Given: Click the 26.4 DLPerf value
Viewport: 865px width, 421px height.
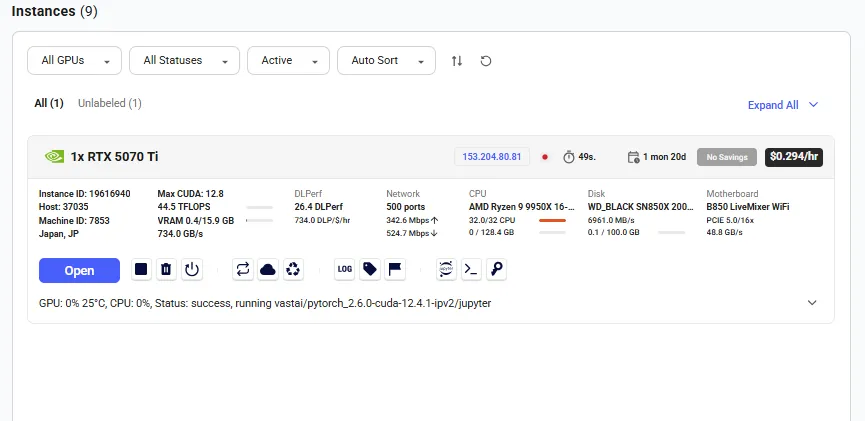Looking at the screenshot, I should tap(319, 207).
